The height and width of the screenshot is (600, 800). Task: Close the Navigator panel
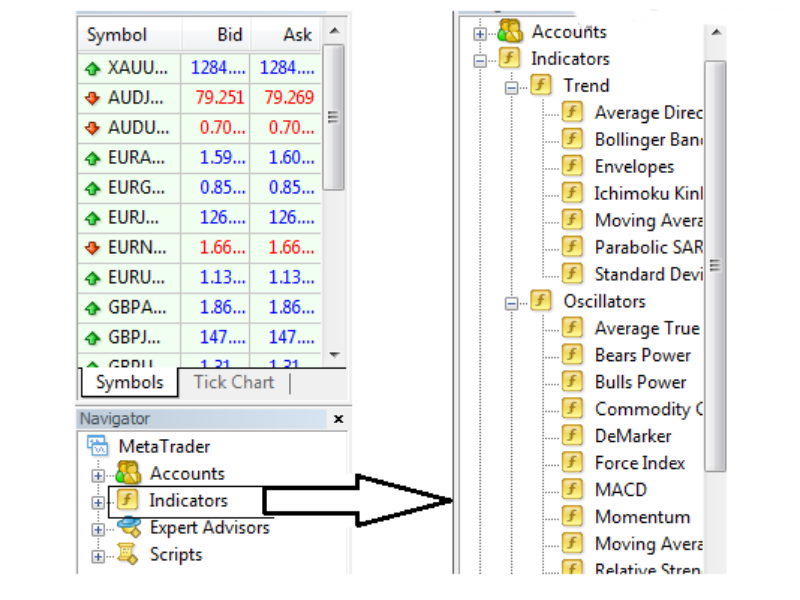338,419
